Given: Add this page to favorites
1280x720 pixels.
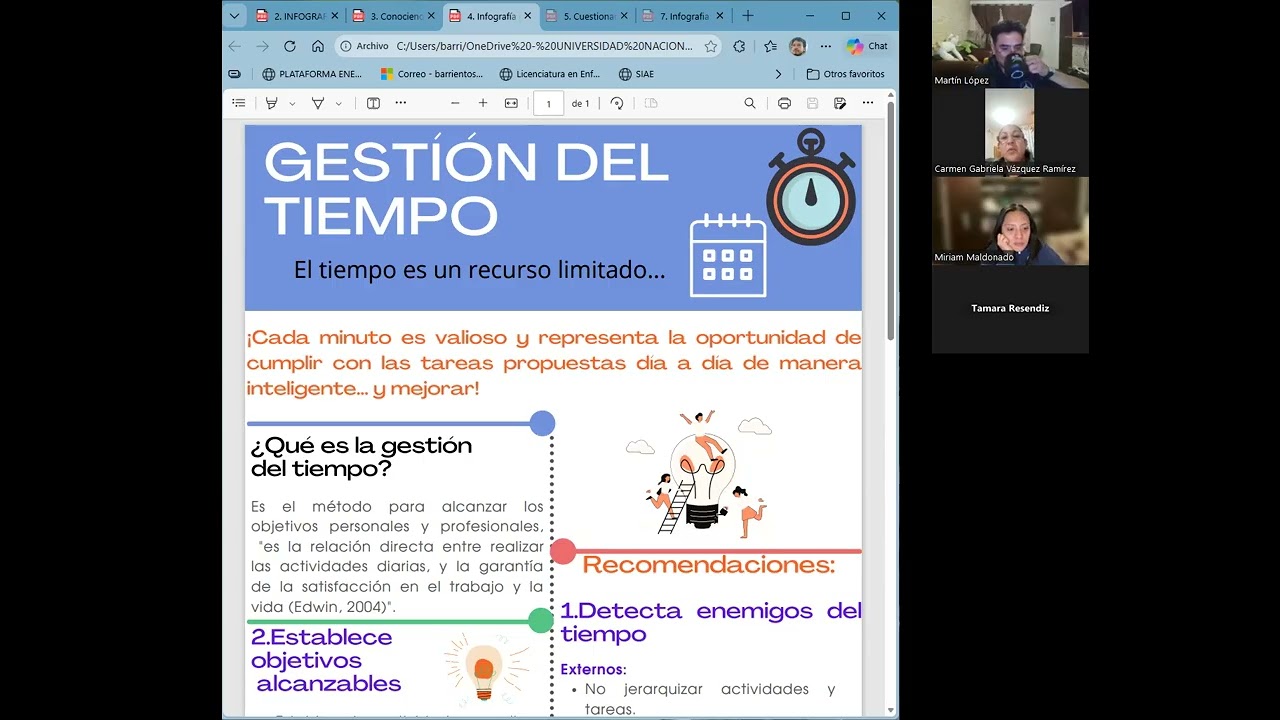Looking at the screenshot, I should click(710, 46).
